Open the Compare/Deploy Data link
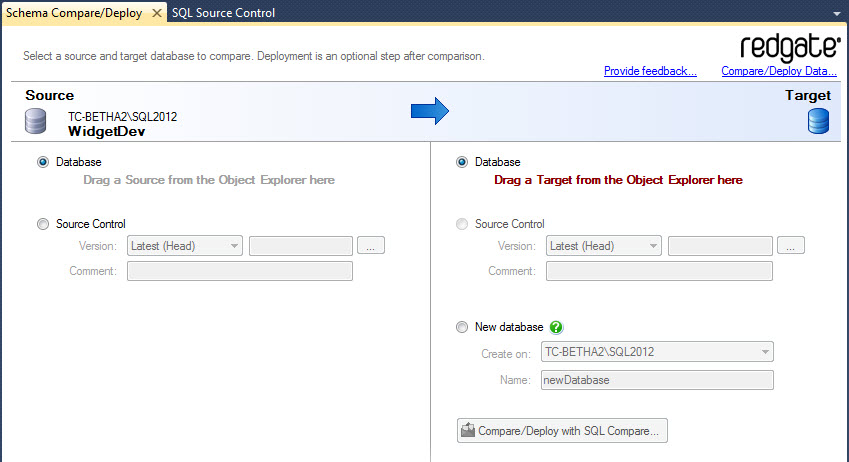849x462 pixels. [779, 71]
